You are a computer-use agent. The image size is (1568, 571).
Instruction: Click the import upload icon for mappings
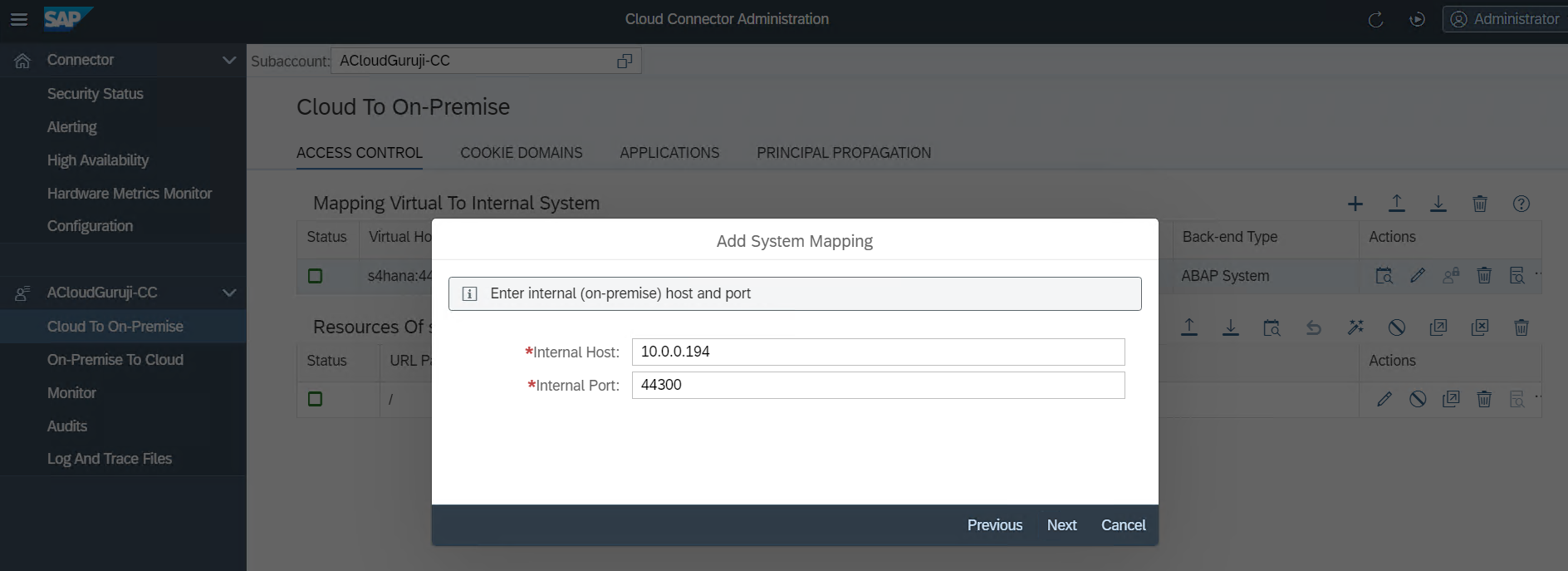1397,204
